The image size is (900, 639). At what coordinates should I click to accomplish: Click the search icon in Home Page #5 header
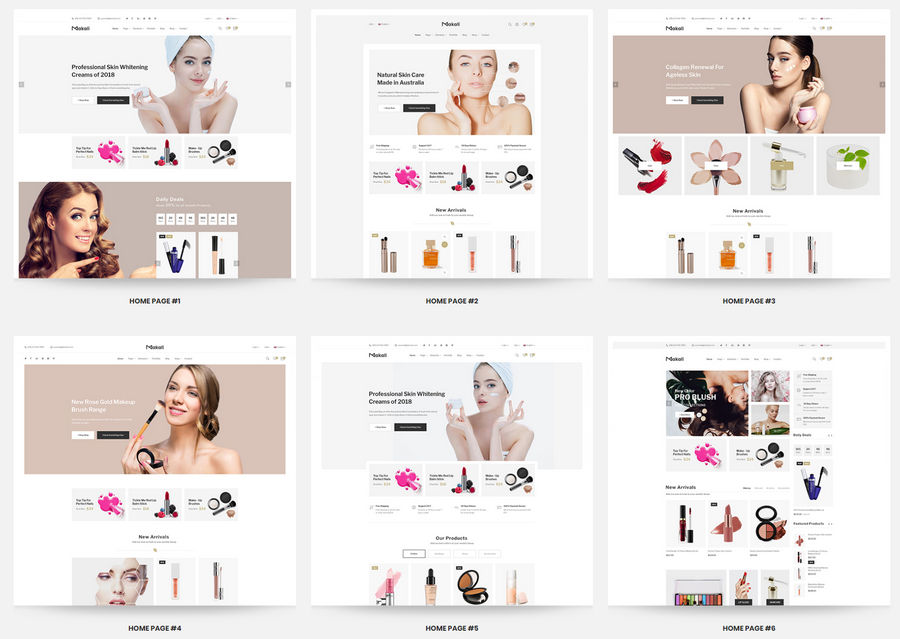[x=517, y=355]
